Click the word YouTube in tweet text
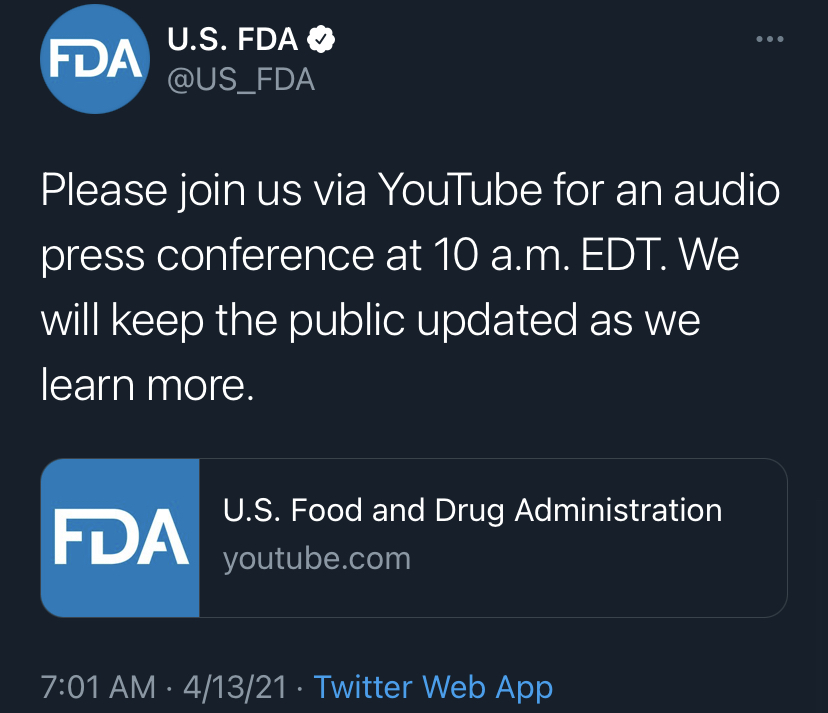The height and width of the screenshot is (713, 828). point(460,190)
